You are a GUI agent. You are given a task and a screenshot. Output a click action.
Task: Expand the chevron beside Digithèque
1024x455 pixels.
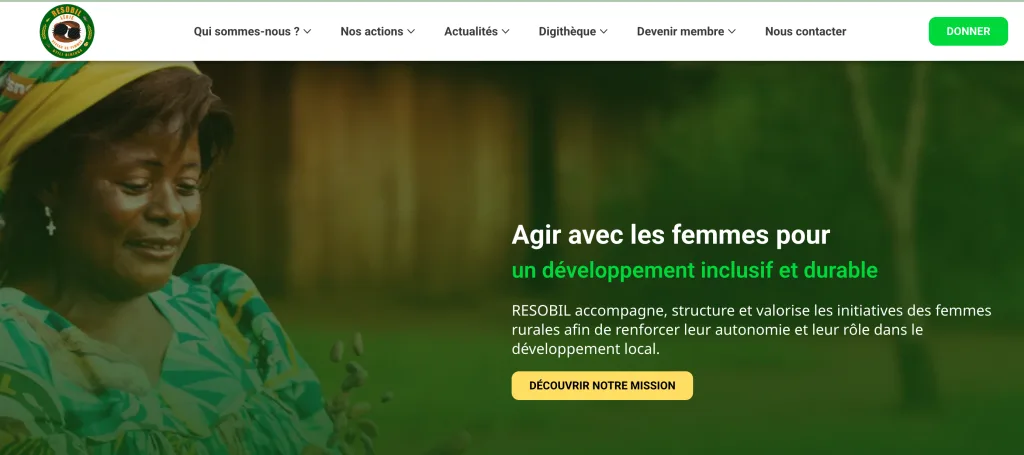[603, 31]
